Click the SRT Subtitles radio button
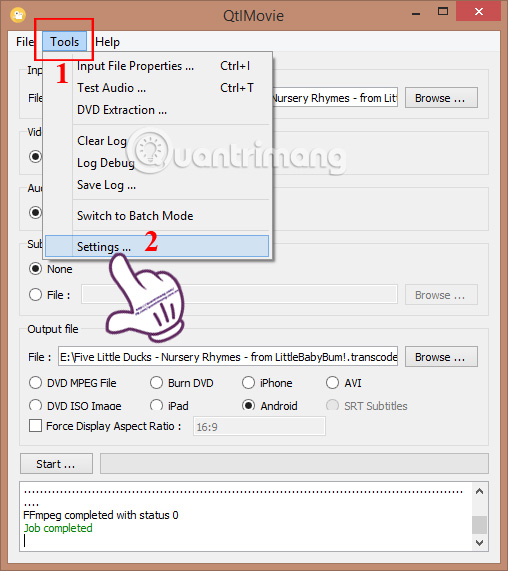This screenshot has width=508, height=571. click(x=332, y=405)
